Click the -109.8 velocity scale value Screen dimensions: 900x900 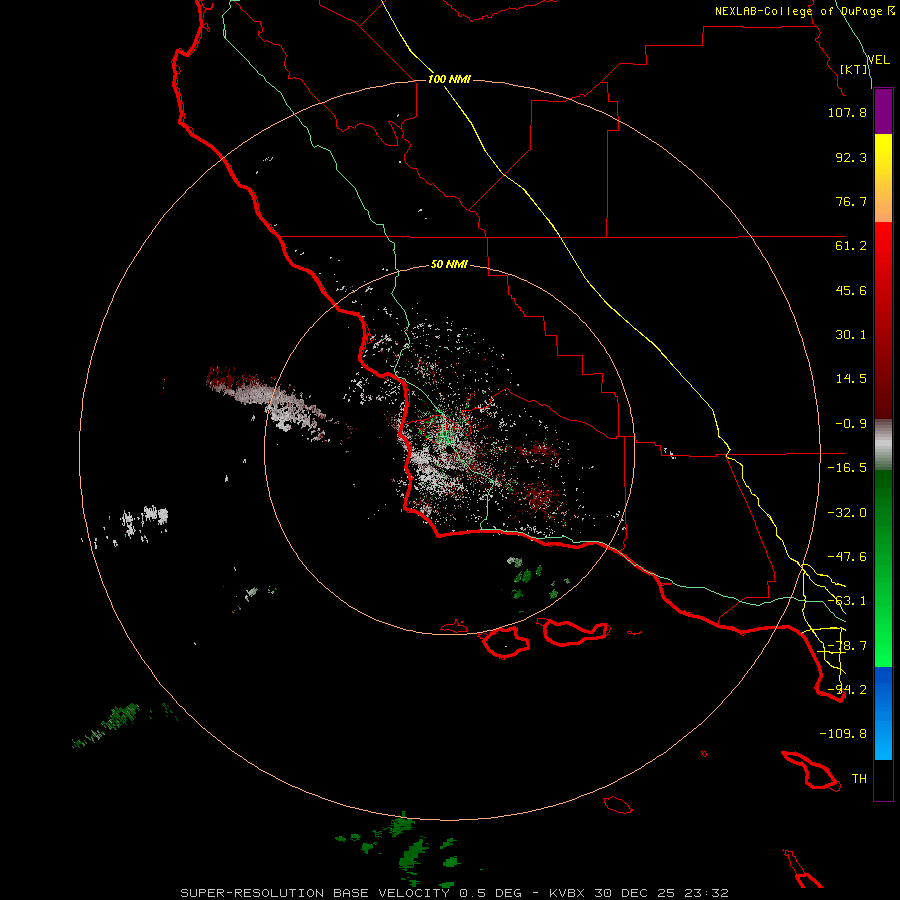843,734
